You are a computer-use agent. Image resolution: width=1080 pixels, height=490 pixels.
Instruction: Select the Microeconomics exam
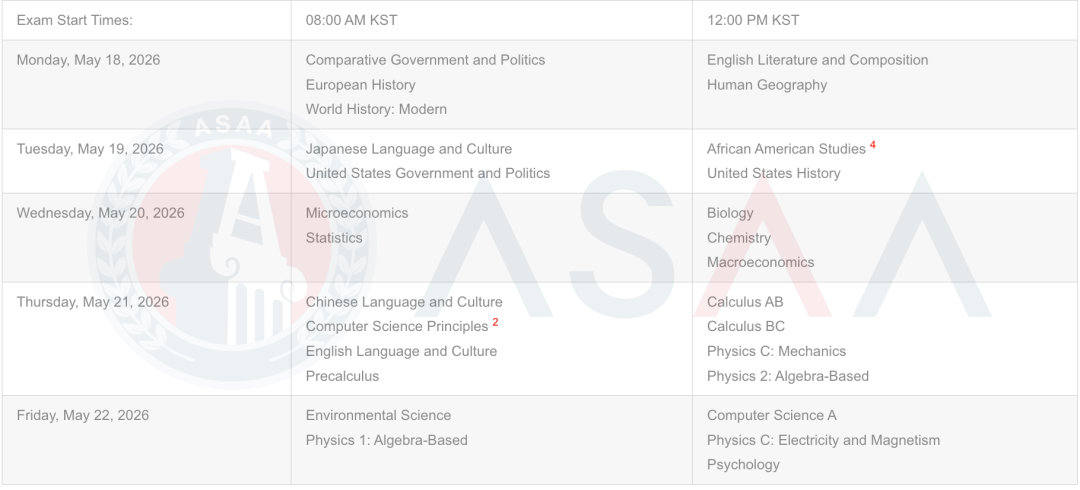coord(357,213)
